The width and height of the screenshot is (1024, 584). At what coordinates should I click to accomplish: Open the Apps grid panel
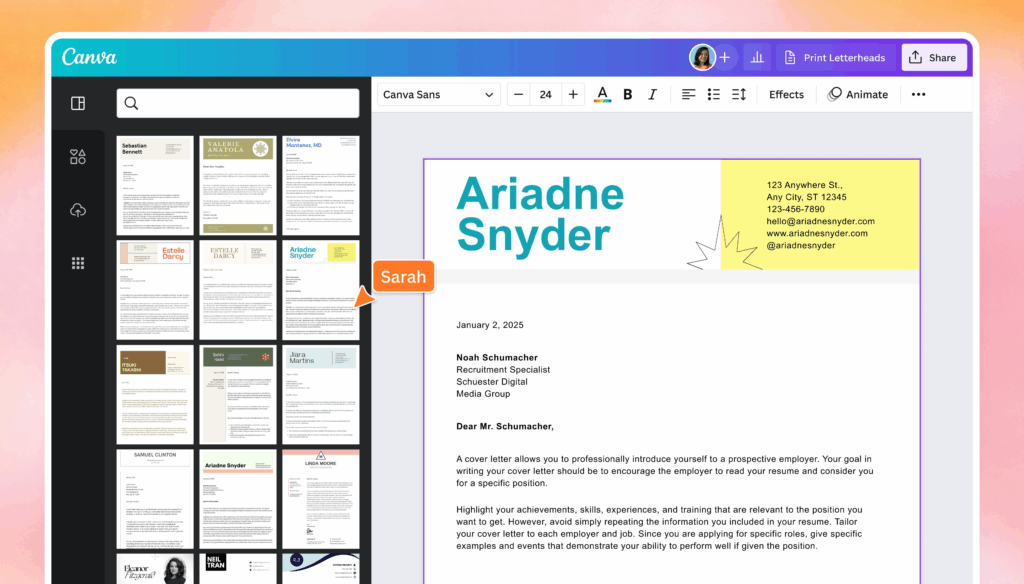pos(78,263)
